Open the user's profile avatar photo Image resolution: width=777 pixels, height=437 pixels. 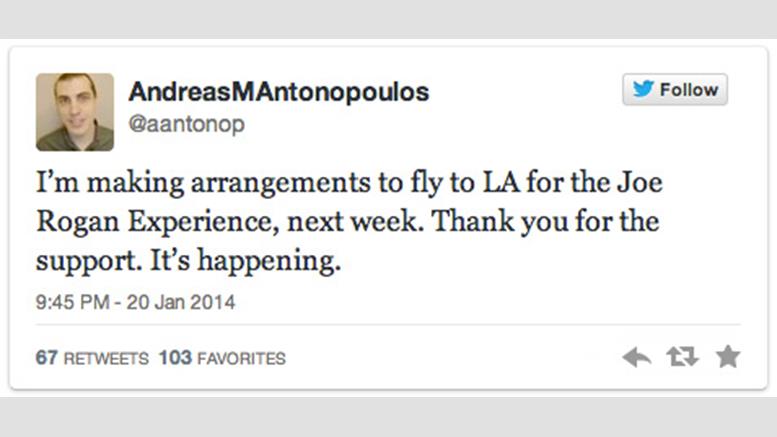point(75,111)
